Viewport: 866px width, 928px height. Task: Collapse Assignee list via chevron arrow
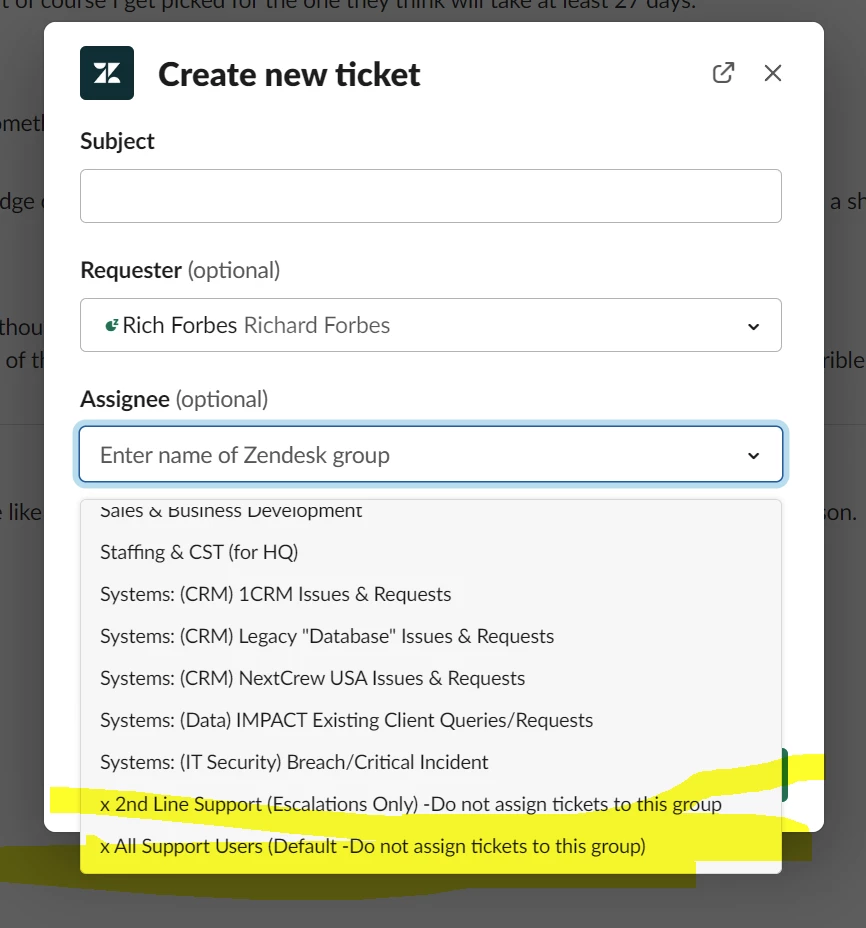[x=753, y=456]
